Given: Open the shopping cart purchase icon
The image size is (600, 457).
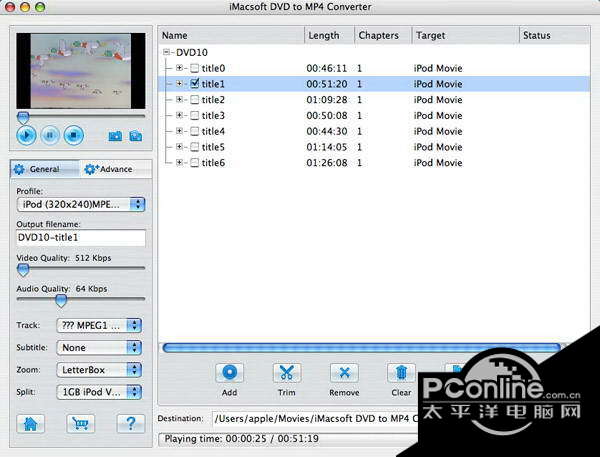Looking at the screenshot, I should (80, 424).
